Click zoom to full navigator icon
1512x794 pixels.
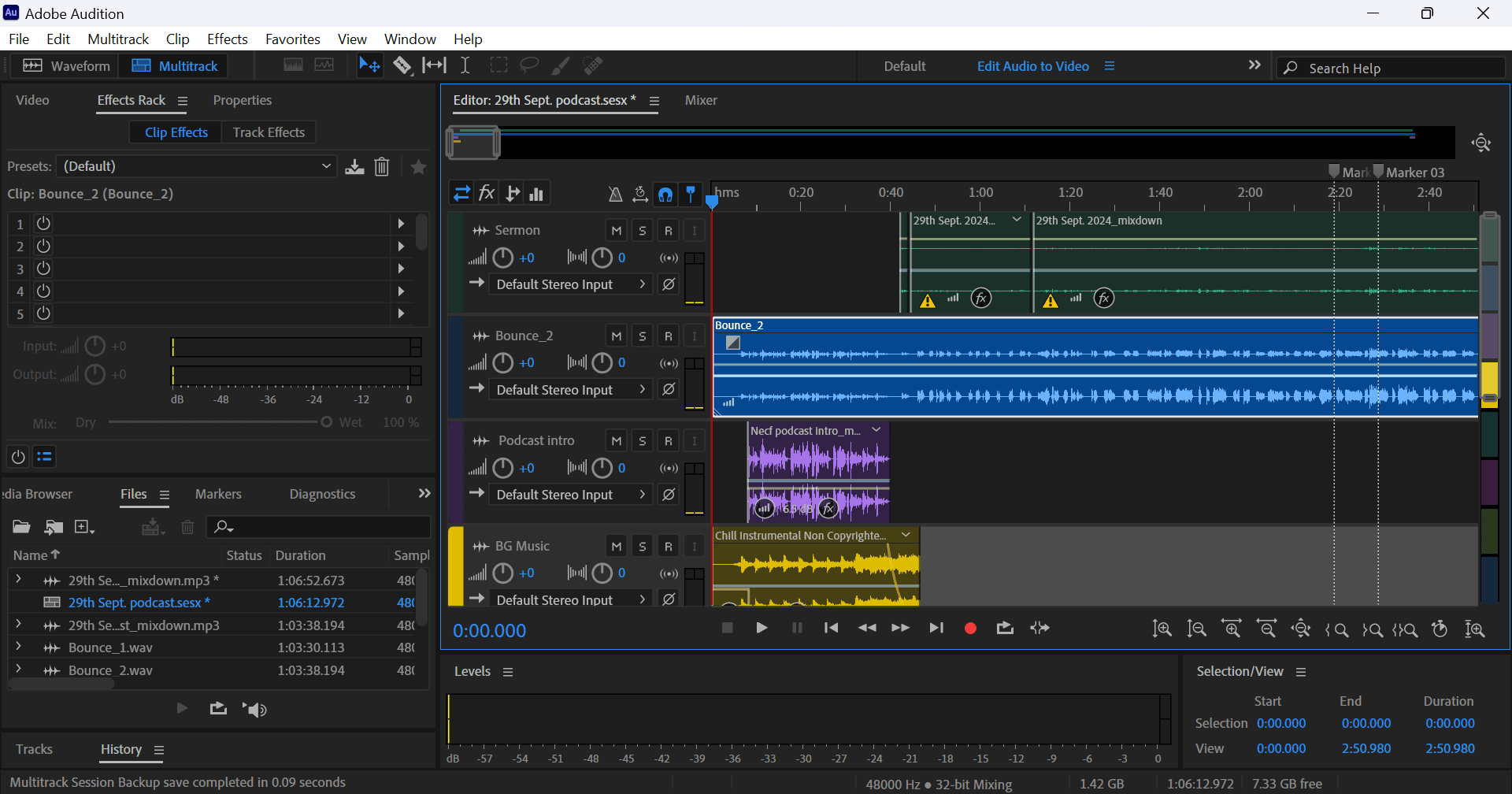[x=1481, y=143]
